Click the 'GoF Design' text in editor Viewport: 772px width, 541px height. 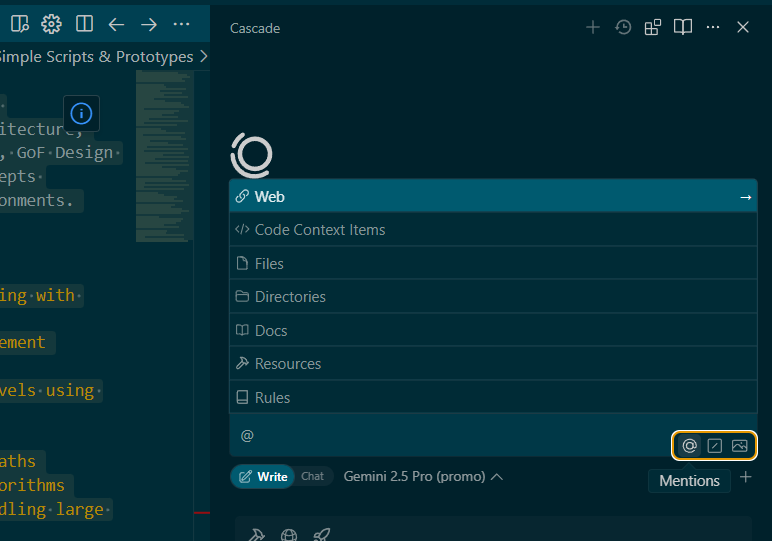click(64, 153)
